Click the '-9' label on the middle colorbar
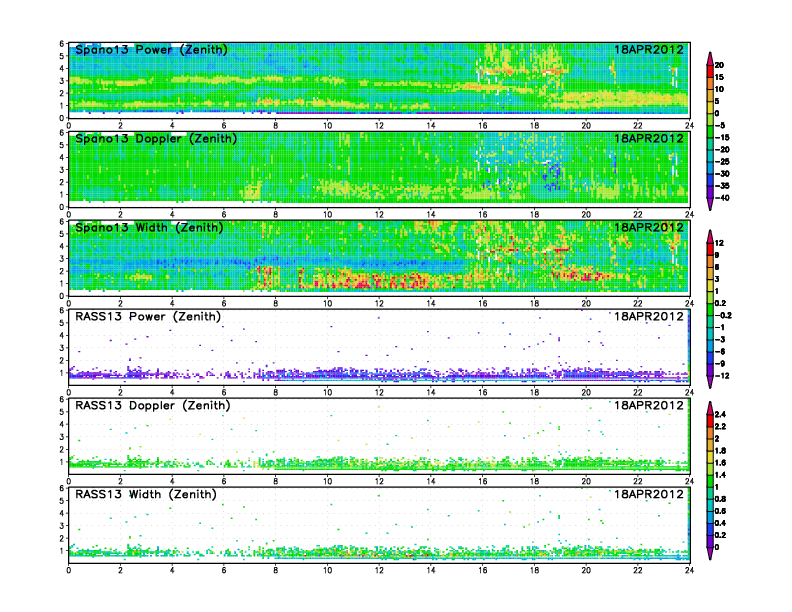Image resolution: width=792 pixels, height=612 pixels. pyautogui.click(x=720, y=364)
